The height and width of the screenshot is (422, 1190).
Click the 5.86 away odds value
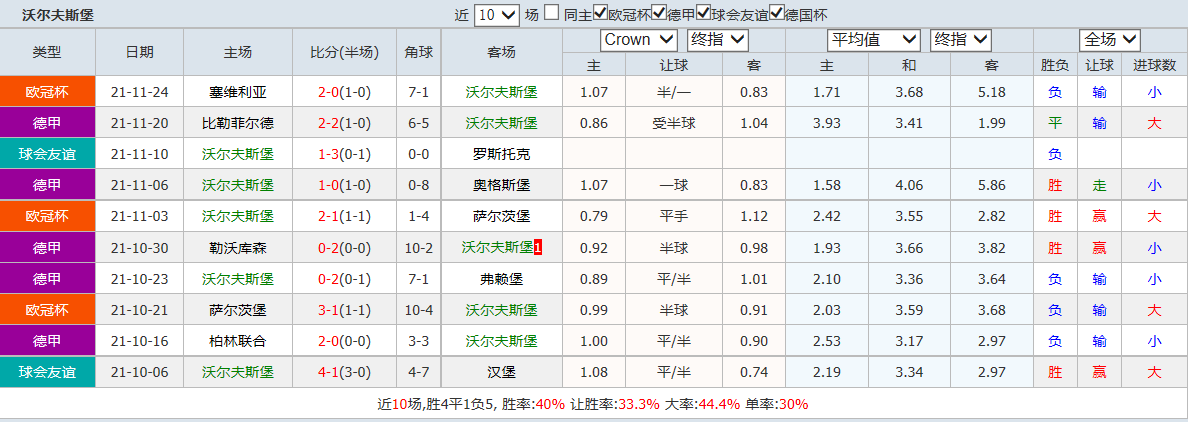click(x=992, y=185)
